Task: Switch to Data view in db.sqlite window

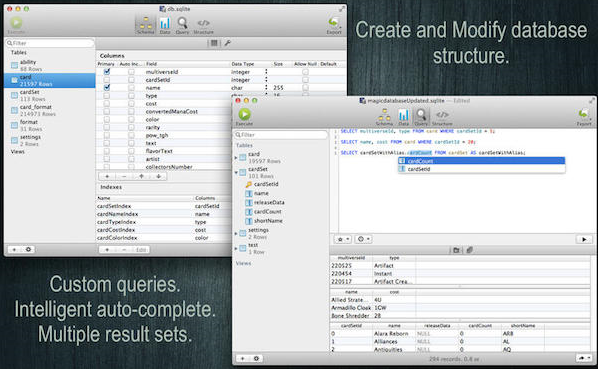Action: (165, 25)
